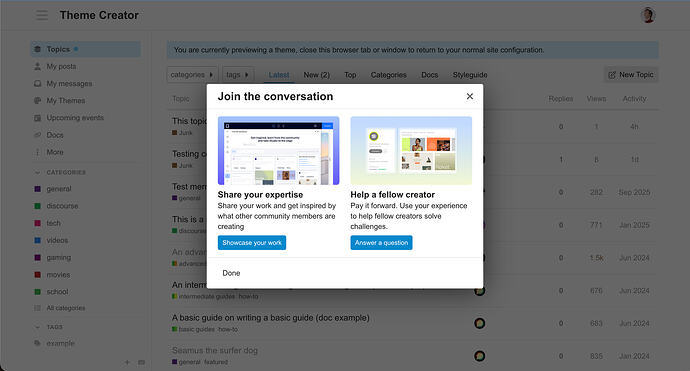Dismiss the dialog with Done
The height and width of the screenshot is (371, 690).
point(231,273)
